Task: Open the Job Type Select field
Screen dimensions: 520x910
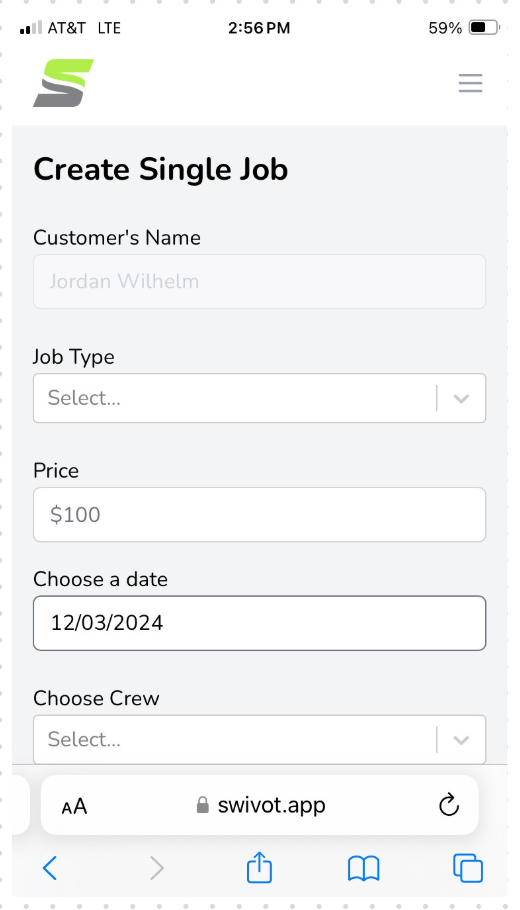Action: [x=259, y=398]
